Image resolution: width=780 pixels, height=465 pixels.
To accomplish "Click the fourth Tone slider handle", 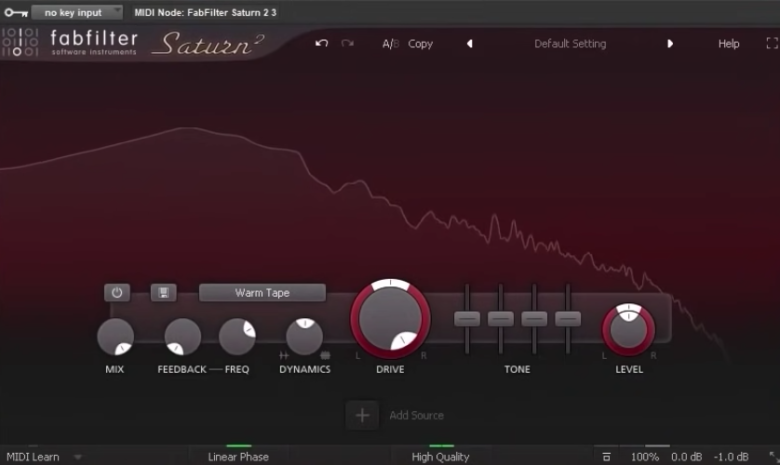I will point(568,319).
